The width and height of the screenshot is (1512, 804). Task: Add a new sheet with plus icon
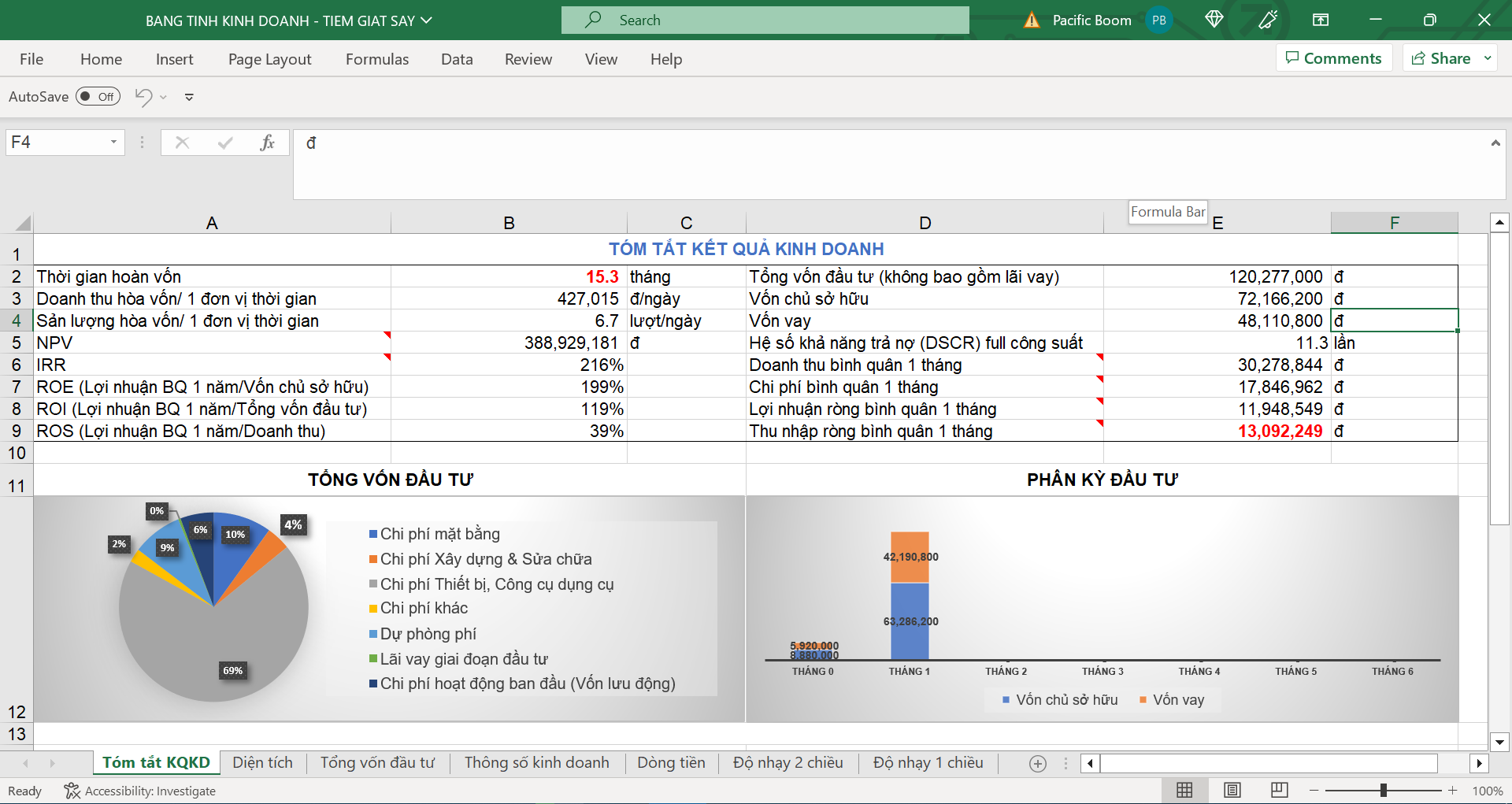pos(1038,763)
